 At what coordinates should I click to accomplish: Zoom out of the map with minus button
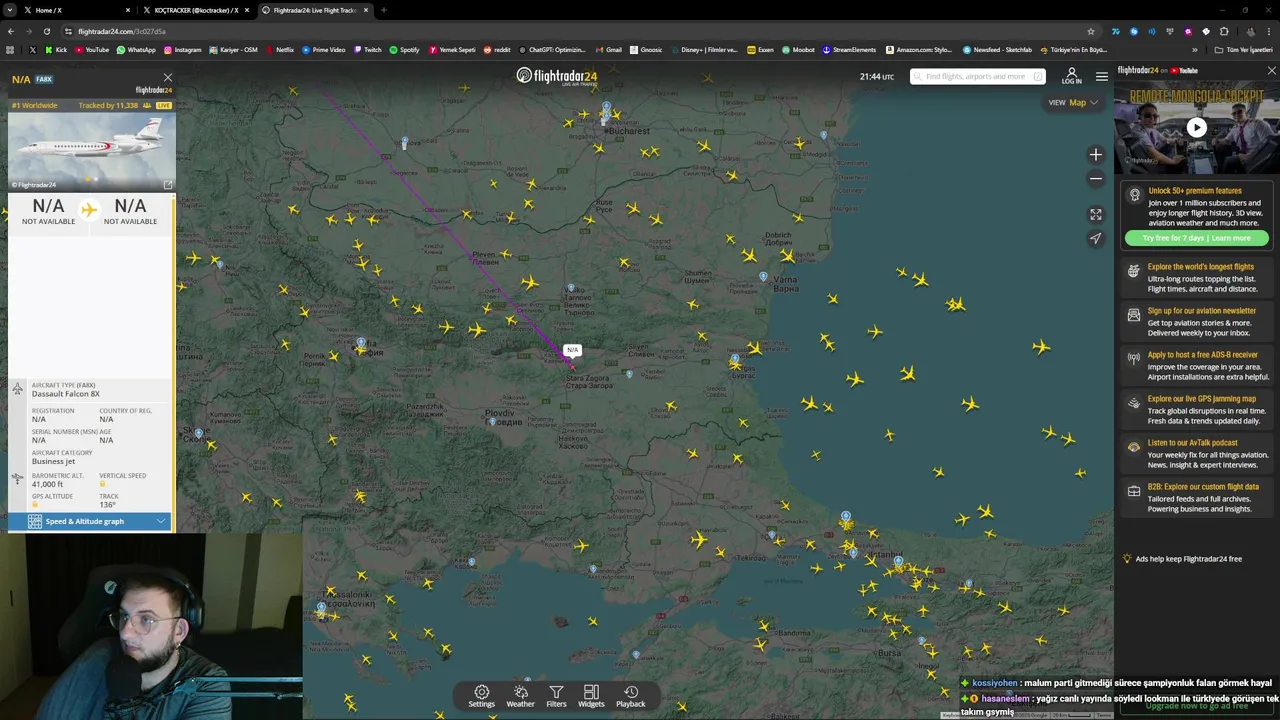(1096, 179)
